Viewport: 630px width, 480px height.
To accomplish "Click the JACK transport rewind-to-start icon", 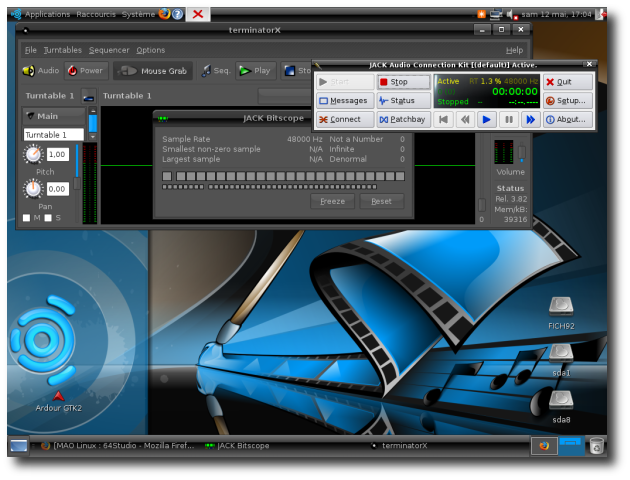I will (444, 120).
